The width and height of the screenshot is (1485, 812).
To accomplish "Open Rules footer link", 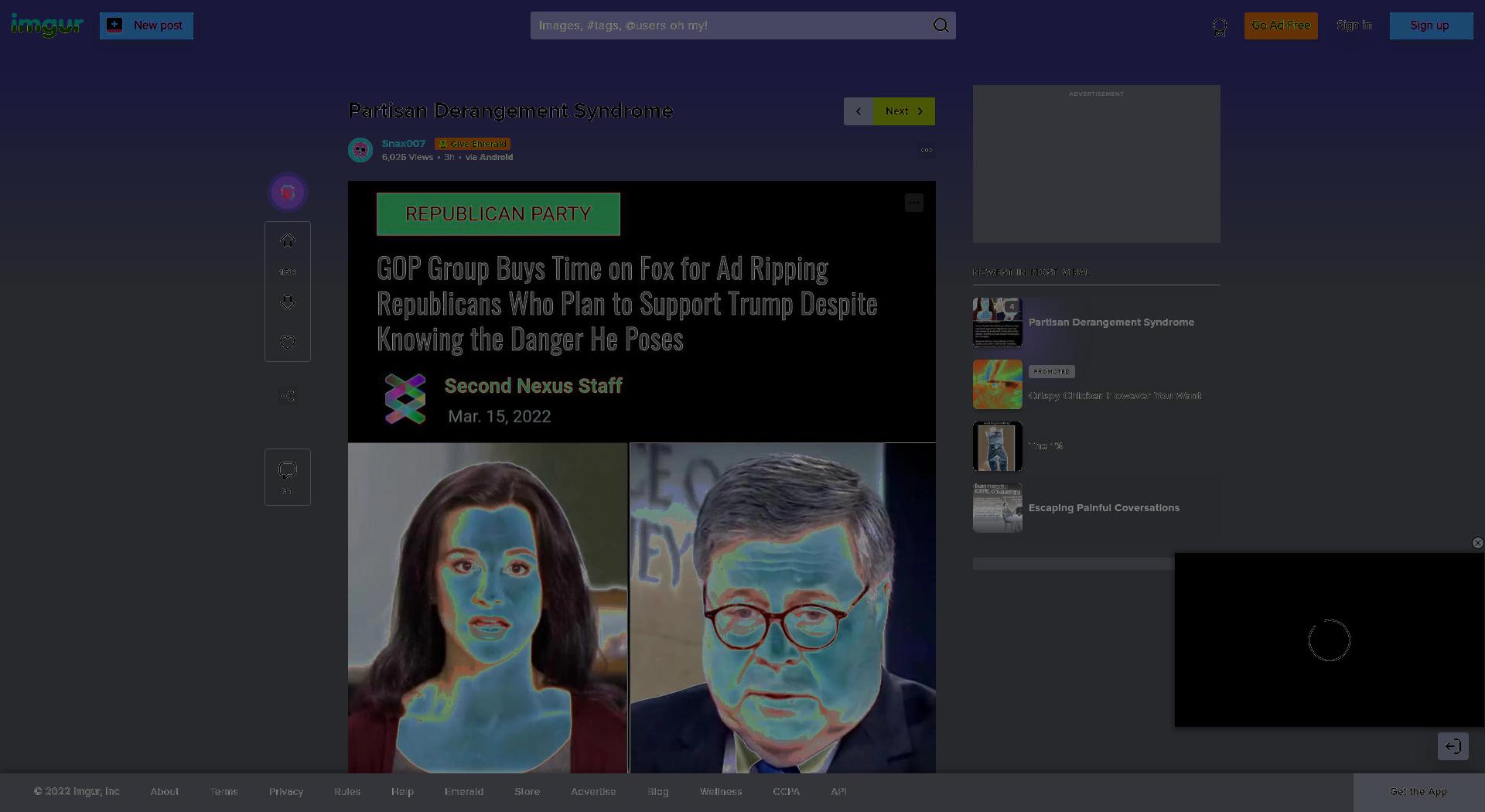I will tap(347, 792).
